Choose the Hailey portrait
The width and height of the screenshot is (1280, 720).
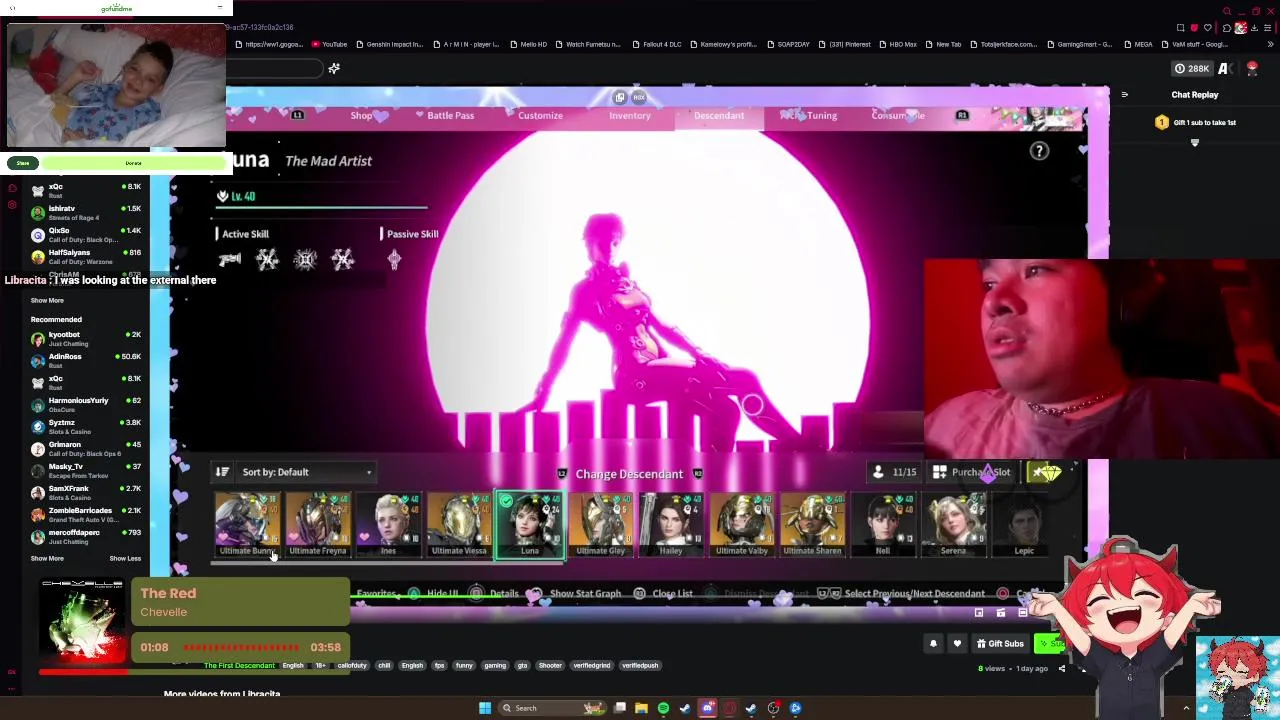671,524
